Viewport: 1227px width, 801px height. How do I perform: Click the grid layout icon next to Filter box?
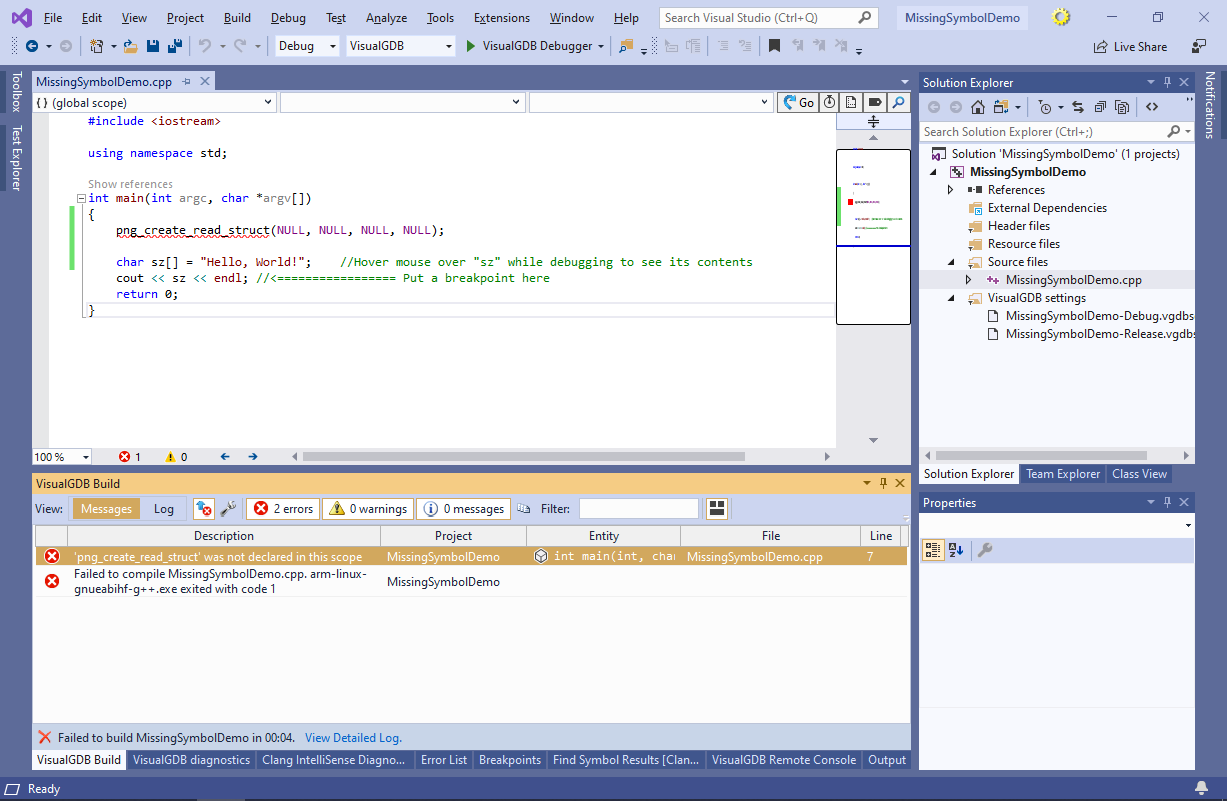(x=716, y=508)
